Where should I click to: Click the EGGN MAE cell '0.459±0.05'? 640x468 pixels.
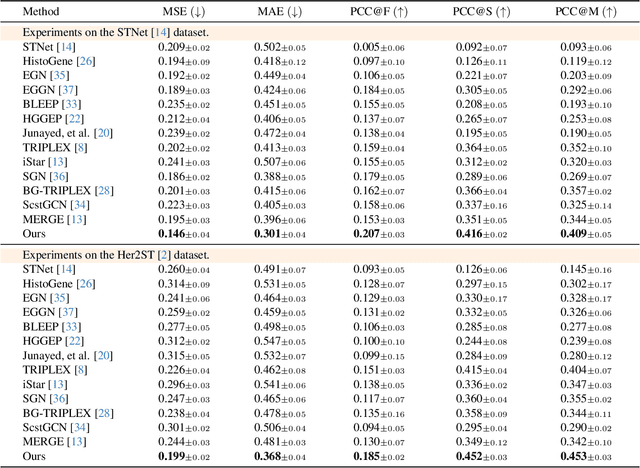tap(280, 312)
